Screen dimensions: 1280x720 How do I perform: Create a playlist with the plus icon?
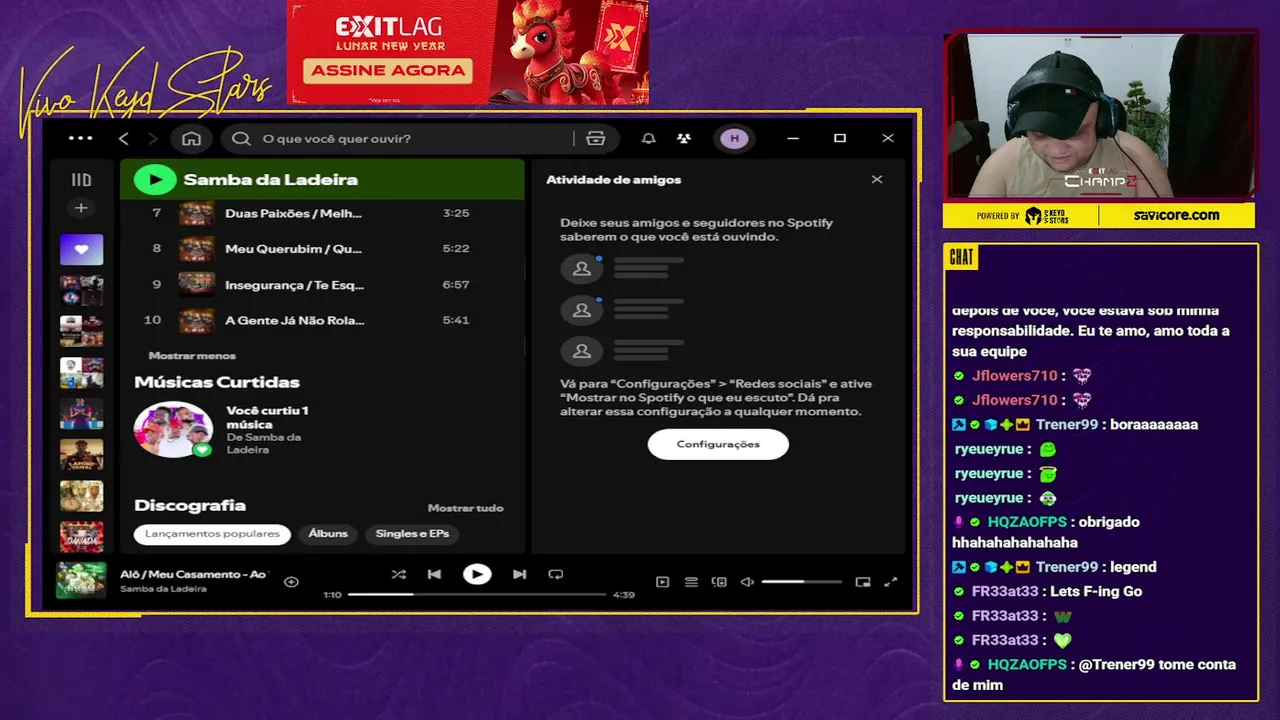pyautogui.click(x=81, y=208)
